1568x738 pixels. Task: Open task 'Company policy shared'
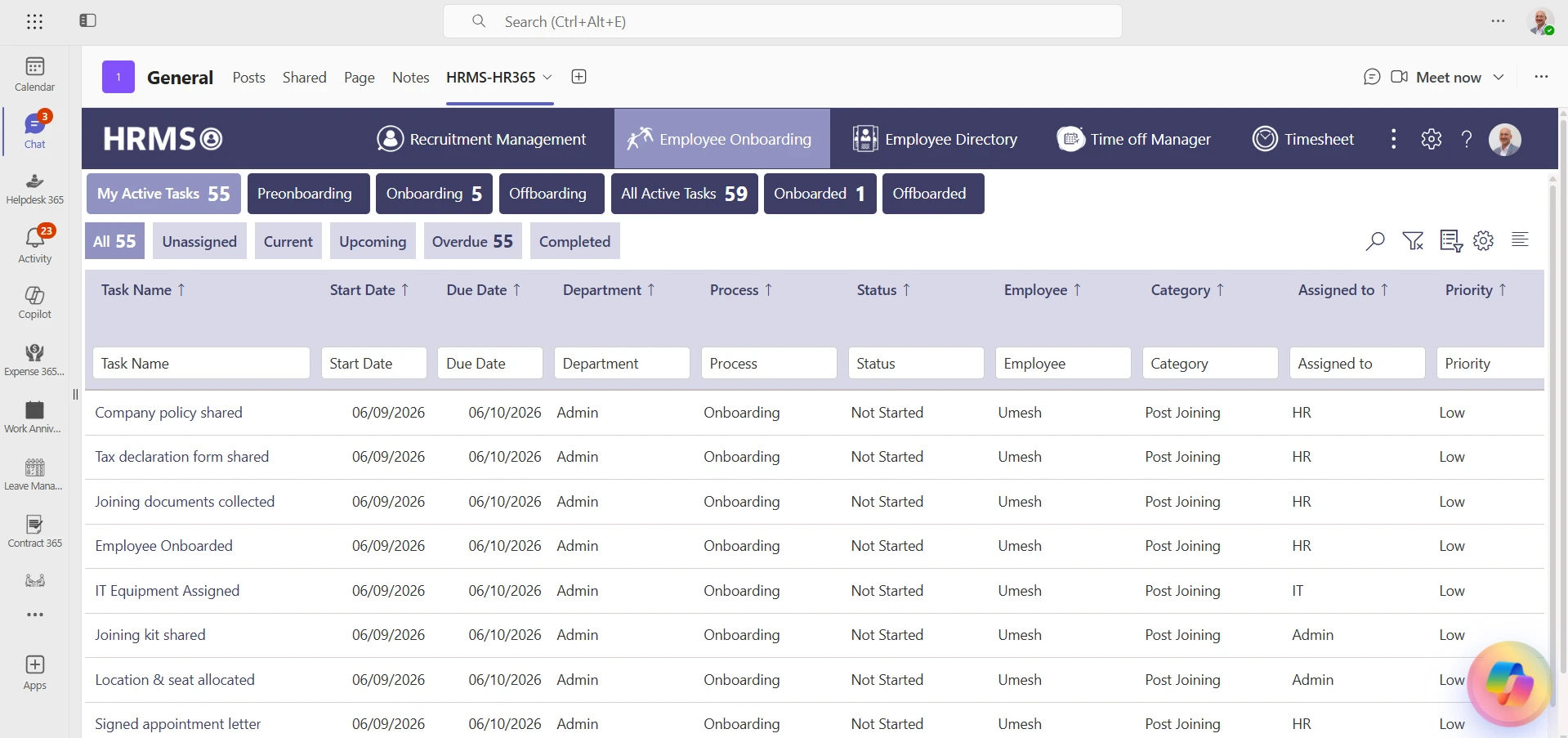coord(168,413)
